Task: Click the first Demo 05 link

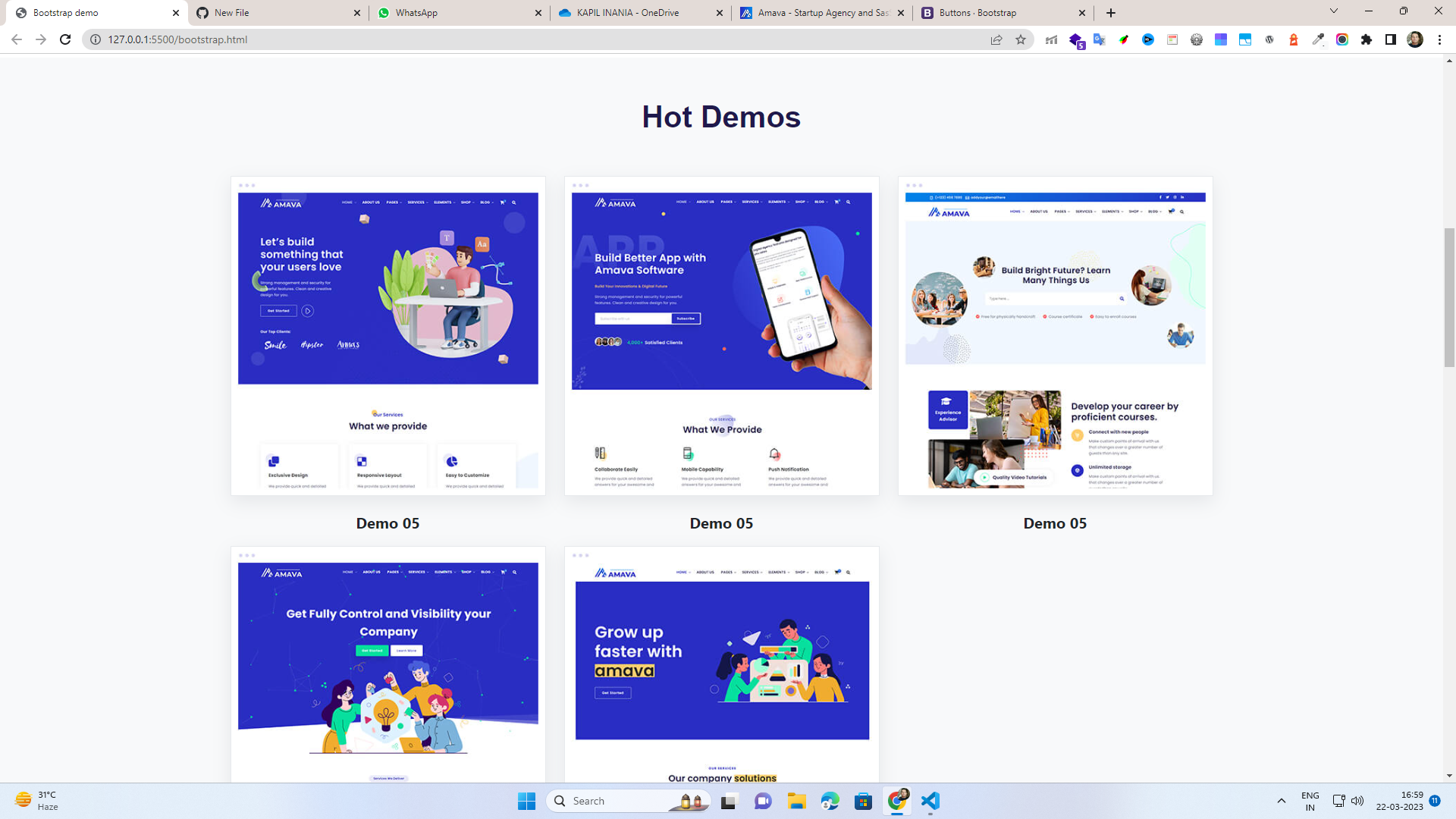Action: [388, 523]
